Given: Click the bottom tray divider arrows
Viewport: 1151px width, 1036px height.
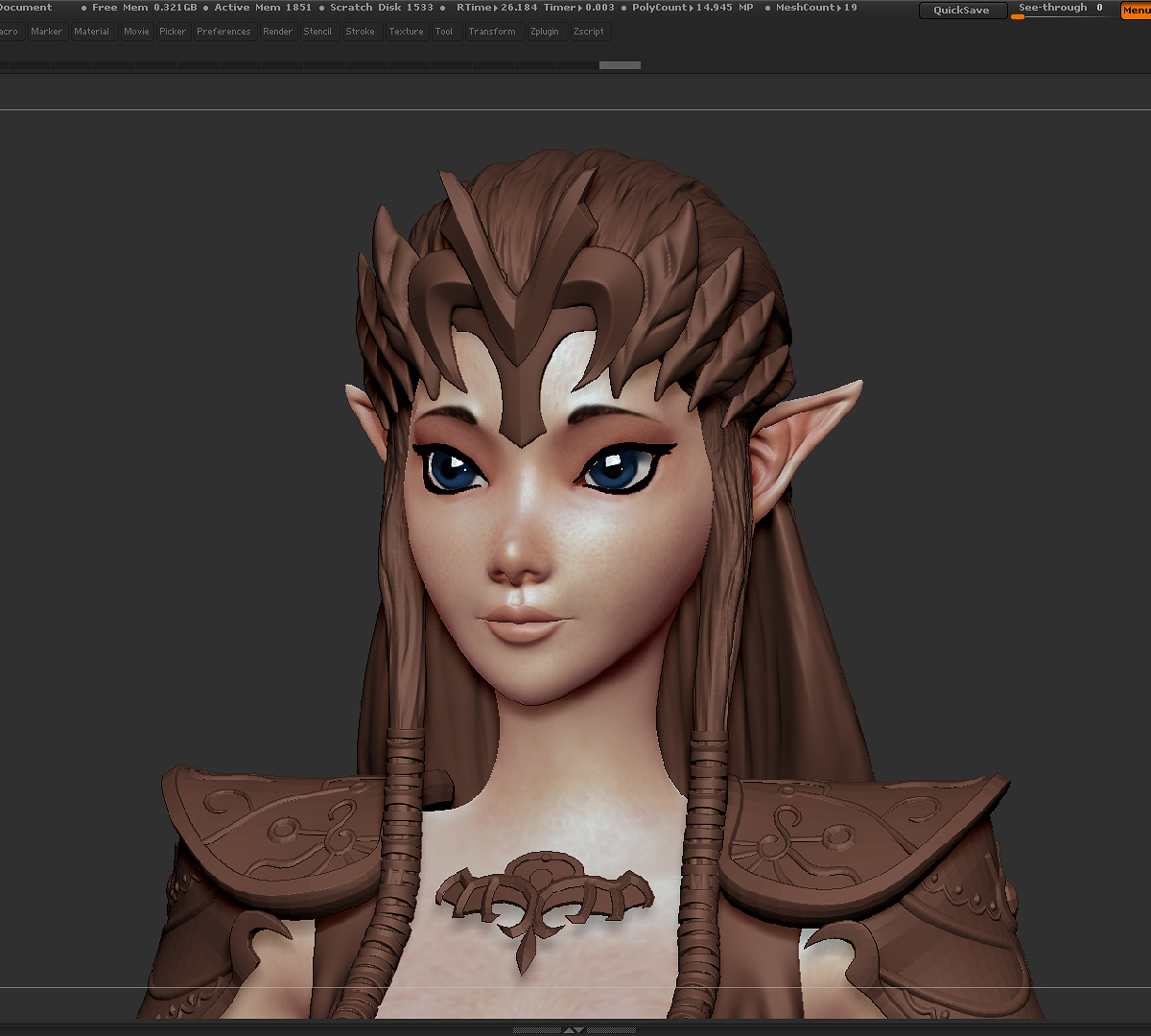Looking at the screenshot, I should (x=574, y=1030).
